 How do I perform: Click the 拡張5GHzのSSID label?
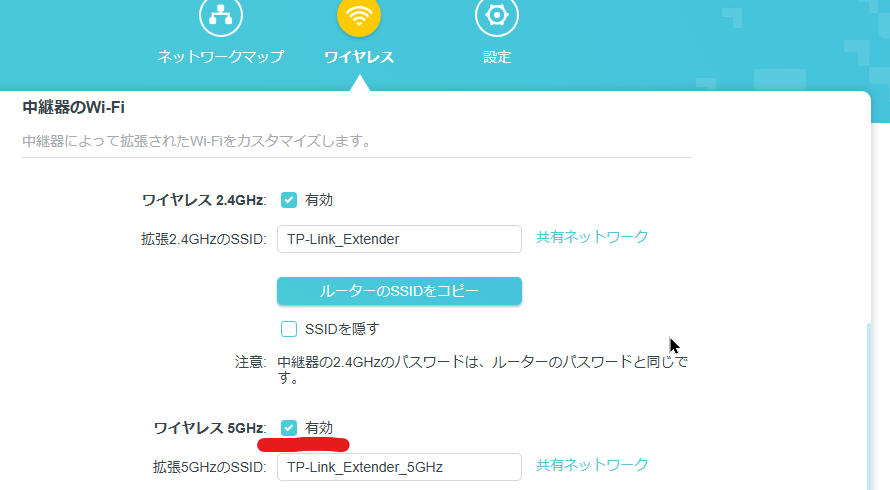coord(209,467)
